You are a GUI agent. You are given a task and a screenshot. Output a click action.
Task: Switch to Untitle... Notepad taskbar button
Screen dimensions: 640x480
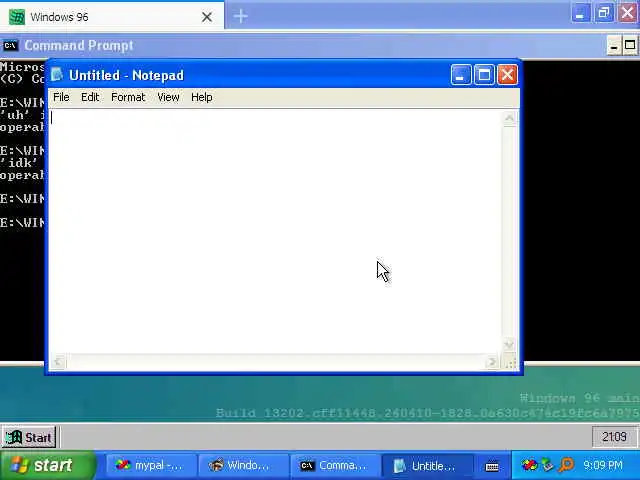click(x=427, y=466)
